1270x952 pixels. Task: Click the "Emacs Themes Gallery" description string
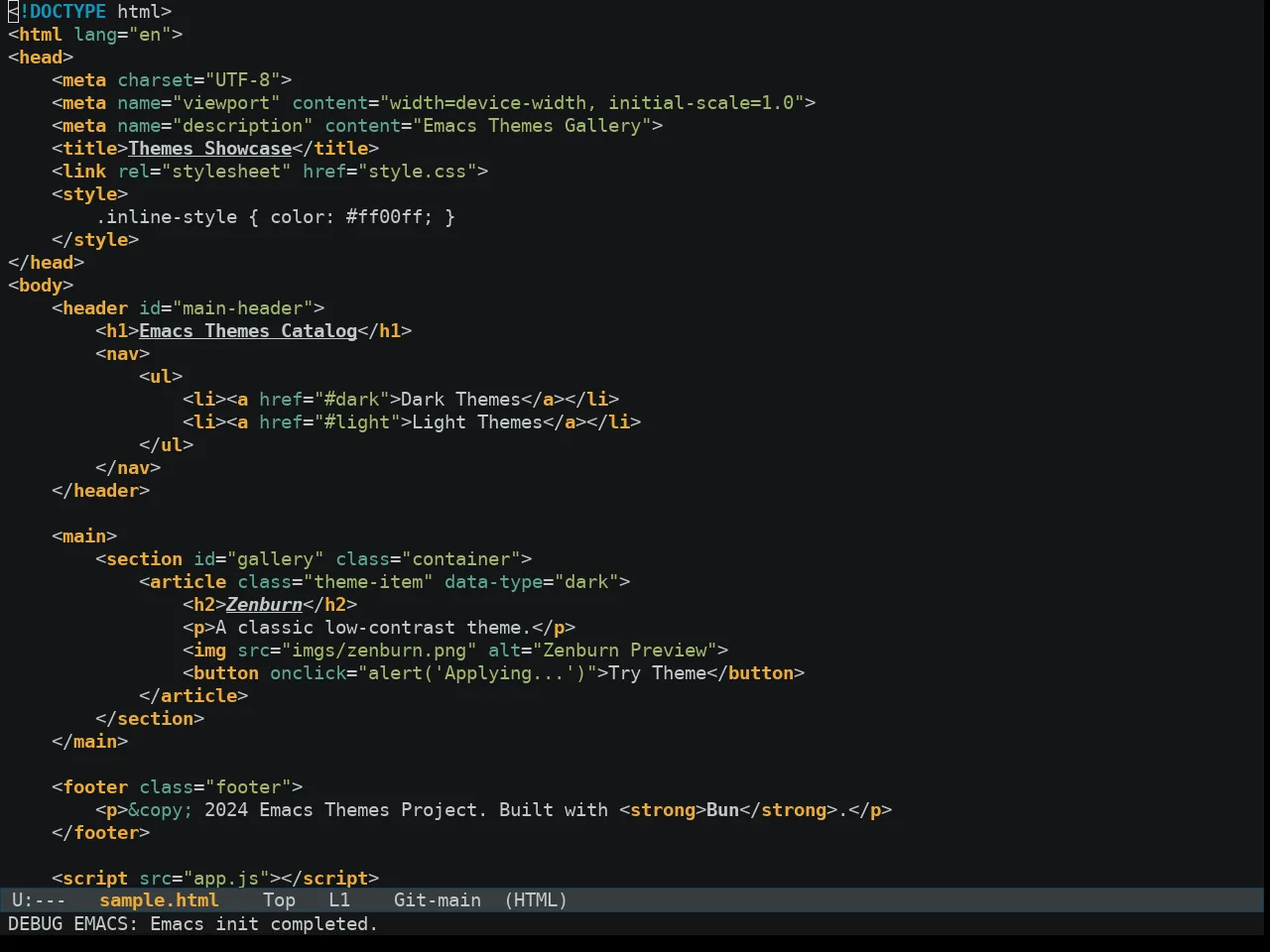[531, 126]
